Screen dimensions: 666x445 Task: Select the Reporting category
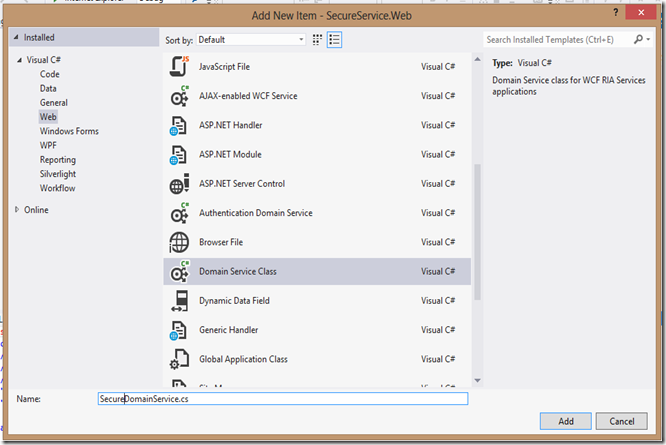pos(58,160)
